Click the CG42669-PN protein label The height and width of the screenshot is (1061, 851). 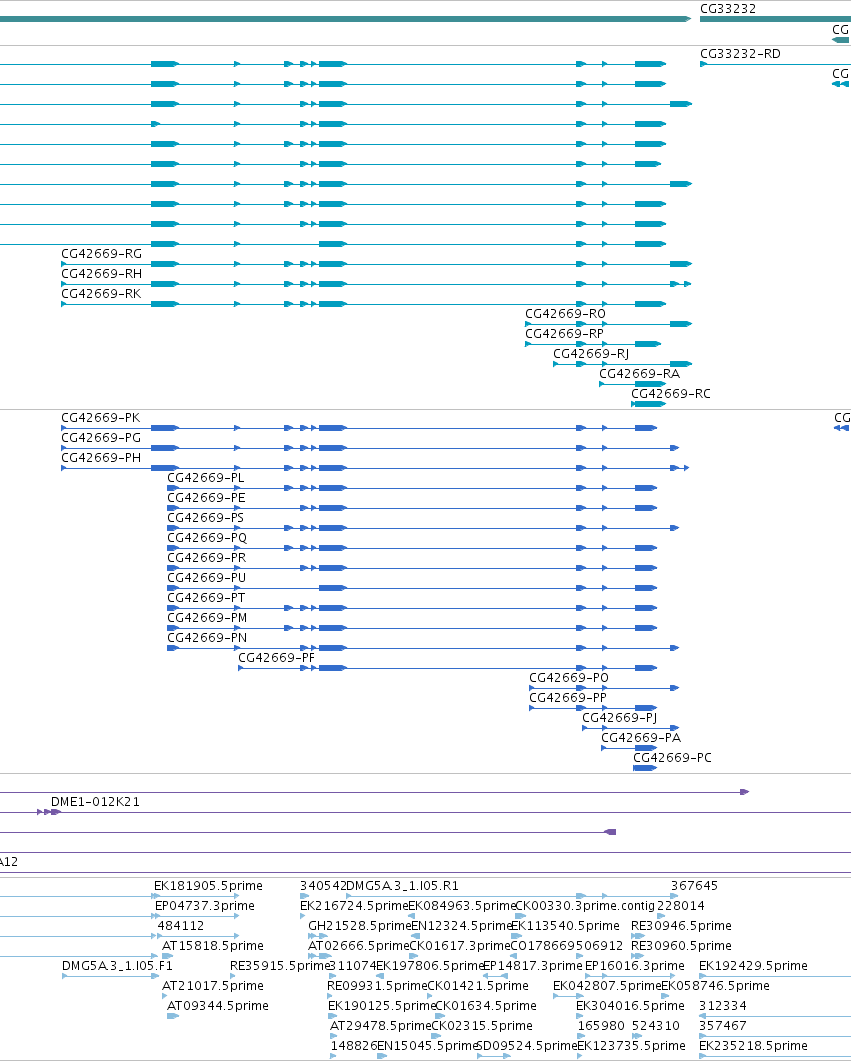[x=207, y=637]
